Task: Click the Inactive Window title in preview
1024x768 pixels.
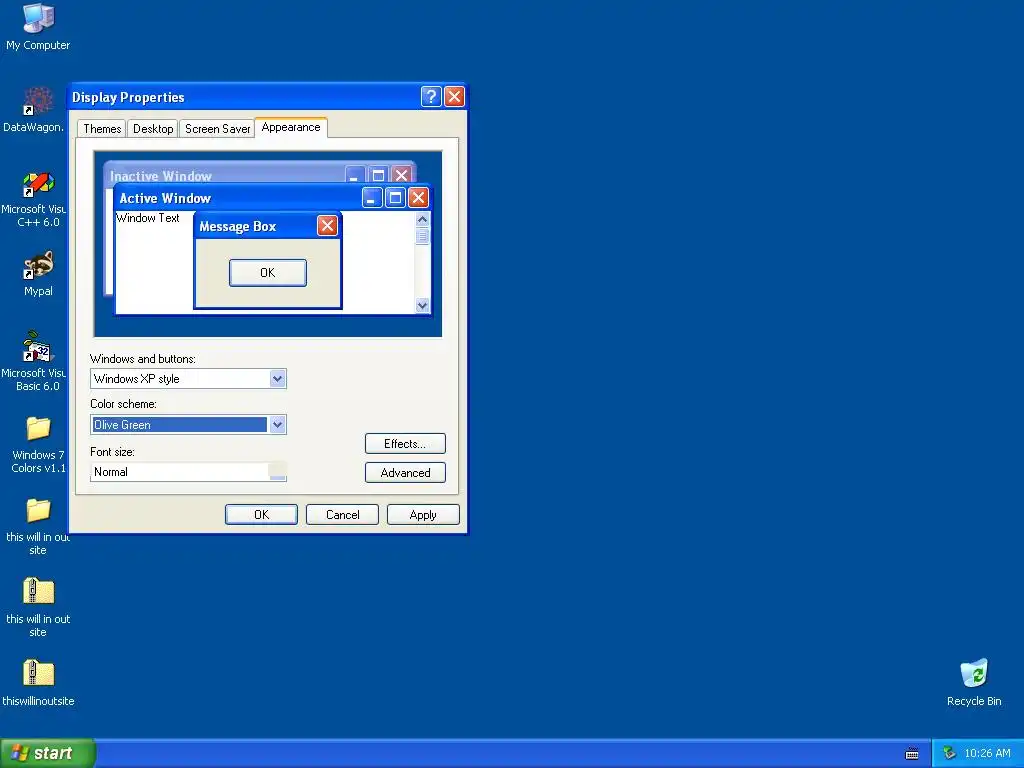Action: click(x=161, y=176)
